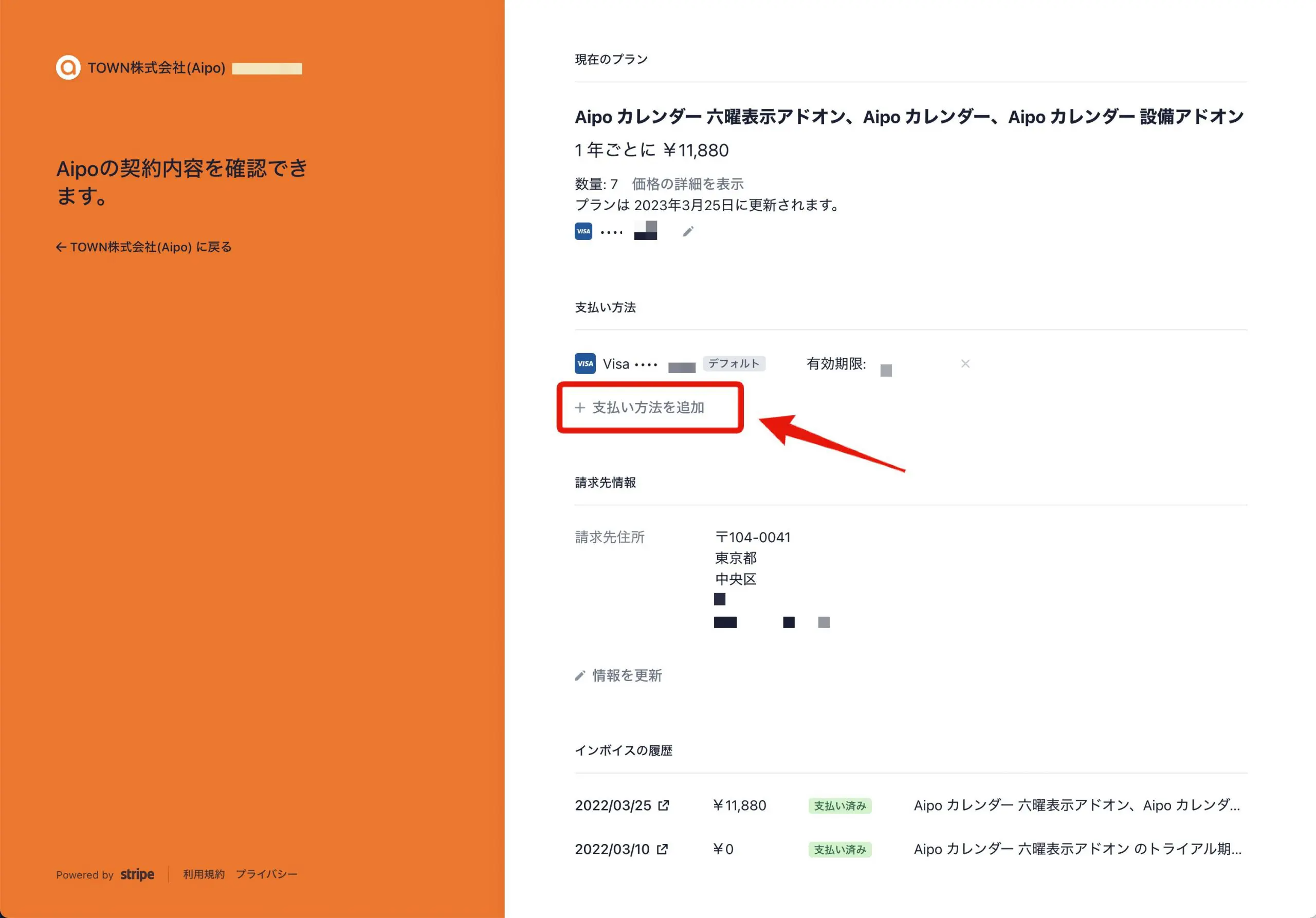Open Stripe link in footer
Screen dimensions: 1316x918
(137, 874)
